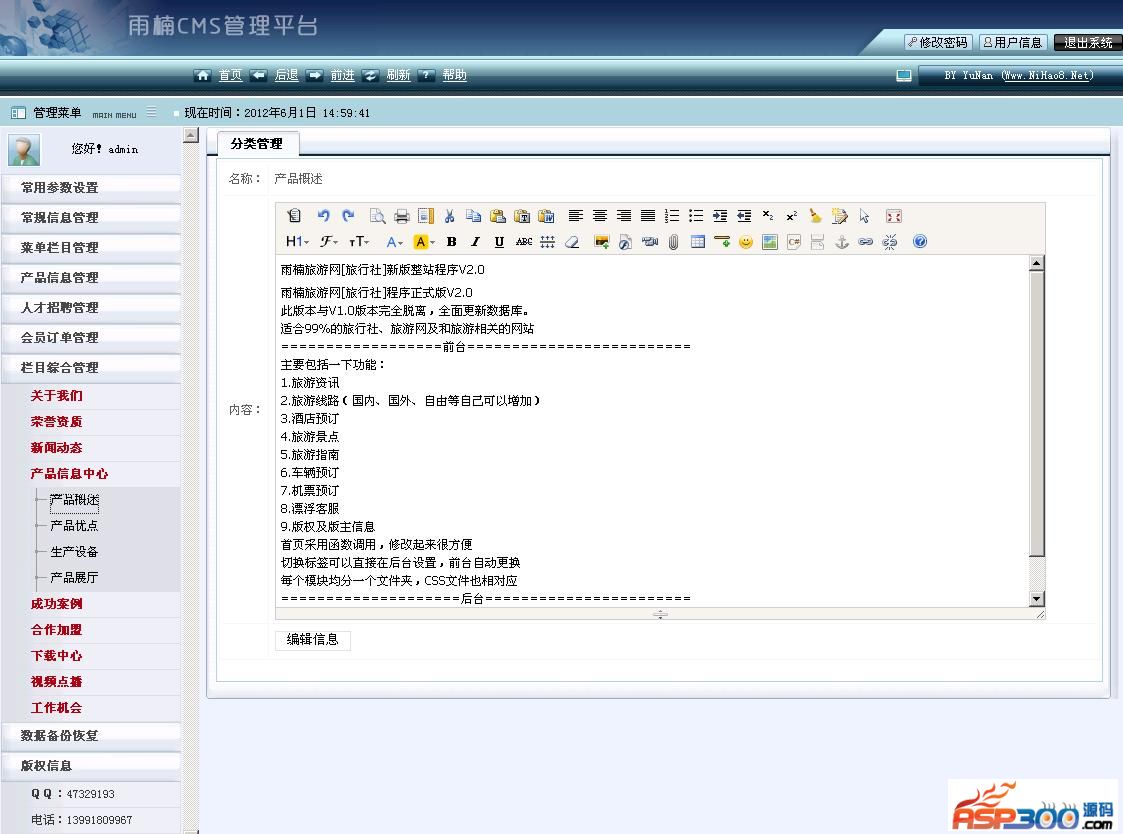Click the subscript icon
The image size is (1123, 834).
pos(768,216)
